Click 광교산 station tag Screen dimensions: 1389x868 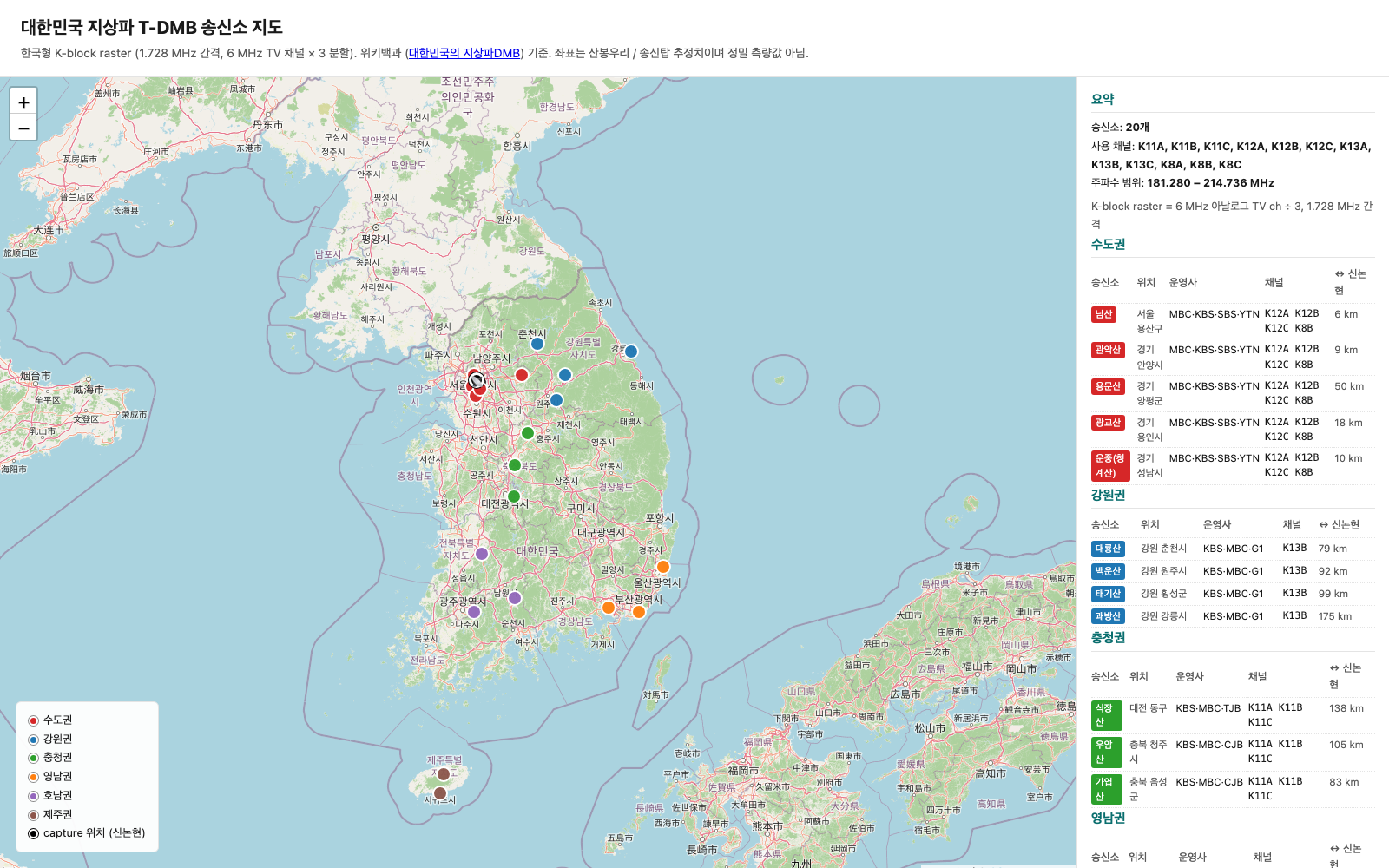(x=1108, y=423)
